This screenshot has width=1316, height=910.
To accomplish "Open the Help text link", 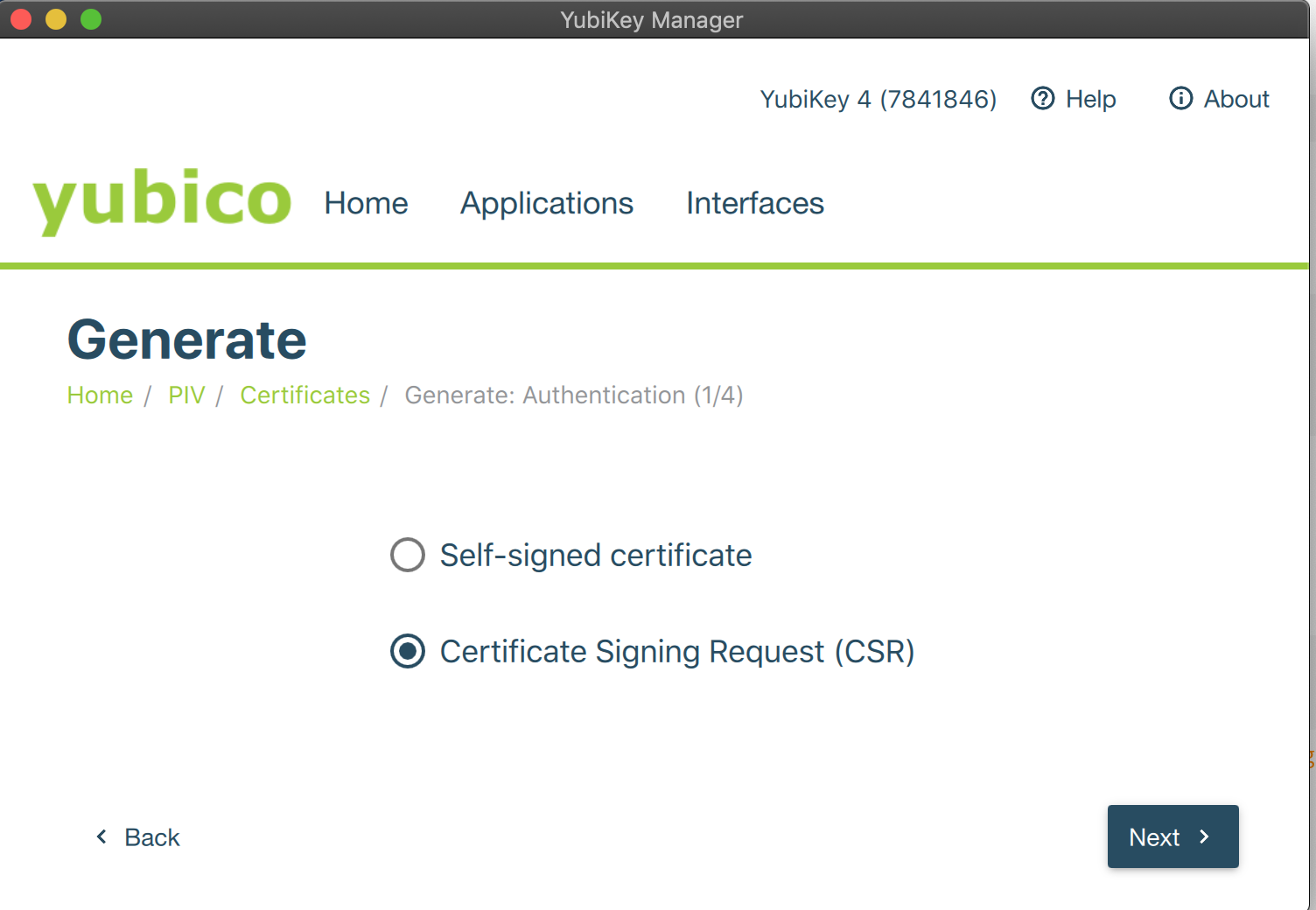I will 1090,99.
